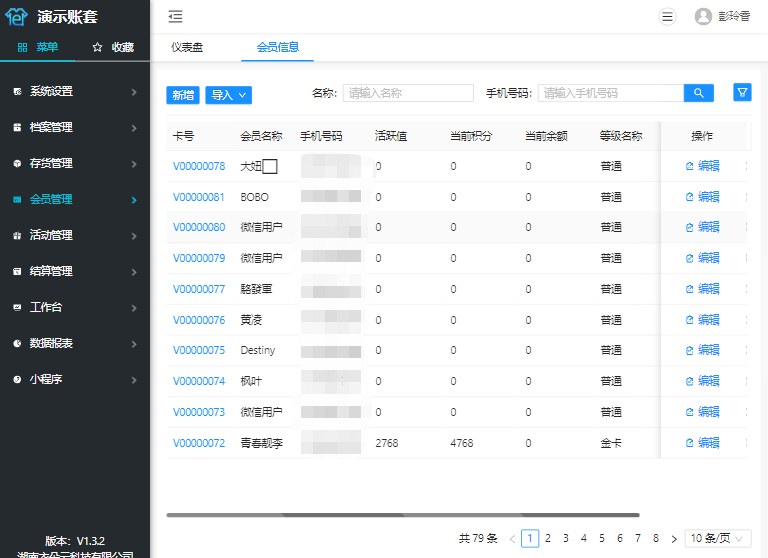This screenshot has width=768, height=558.
Task: Switch to the 仪表盘 tab
Action: (187, 47)
